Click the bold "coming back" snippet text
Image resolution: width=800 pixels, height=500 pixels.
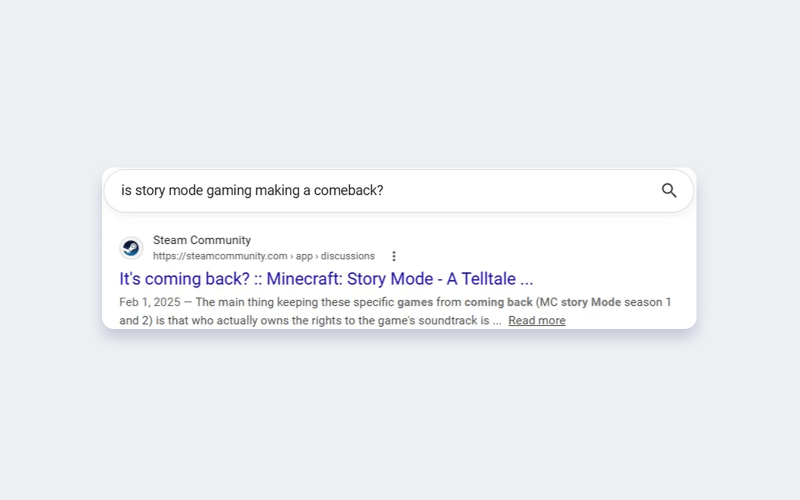point(498,302)
